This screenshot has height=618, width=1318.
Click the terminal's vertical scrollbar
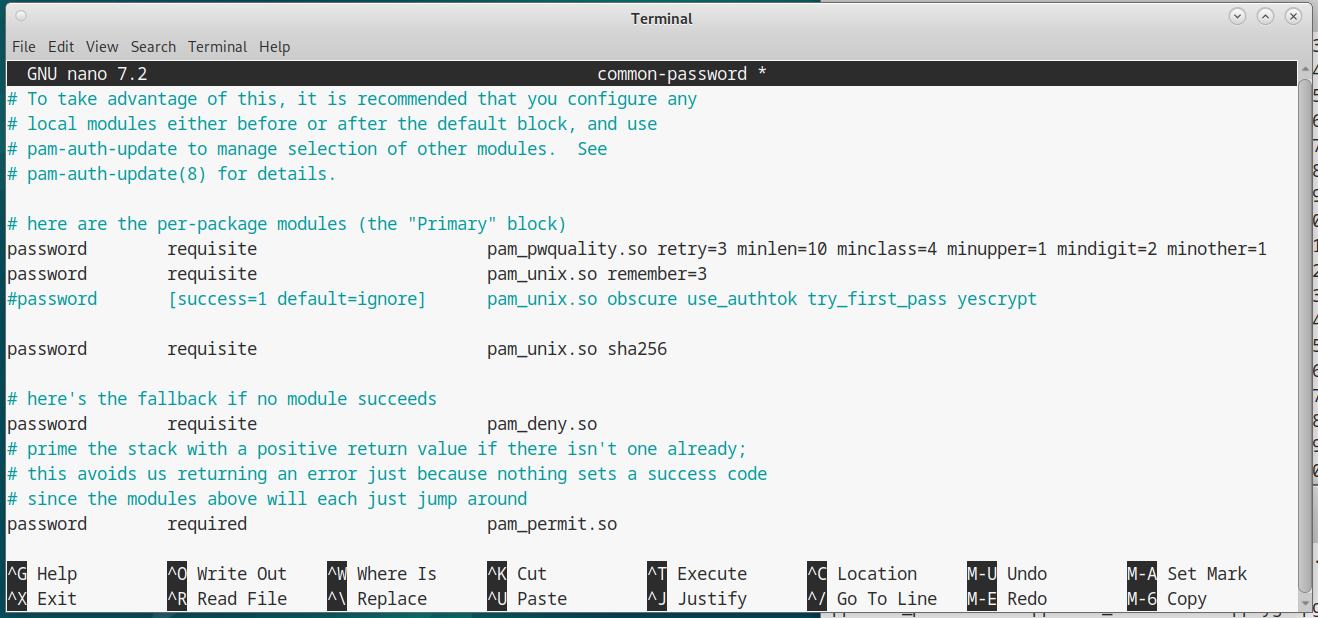click(1304, 330)
